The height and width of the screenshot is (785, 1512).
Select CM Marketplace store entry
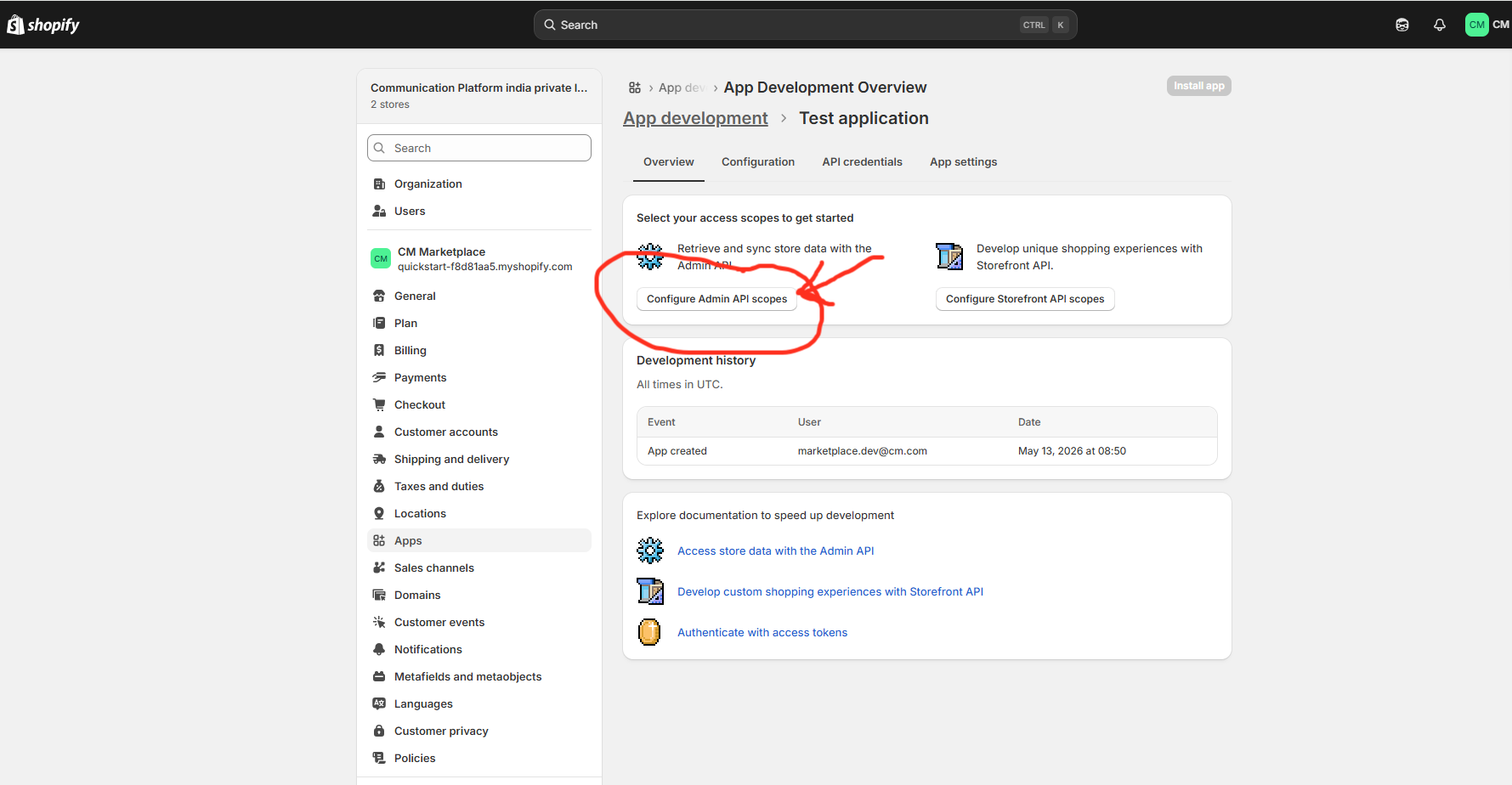point(479,259)
